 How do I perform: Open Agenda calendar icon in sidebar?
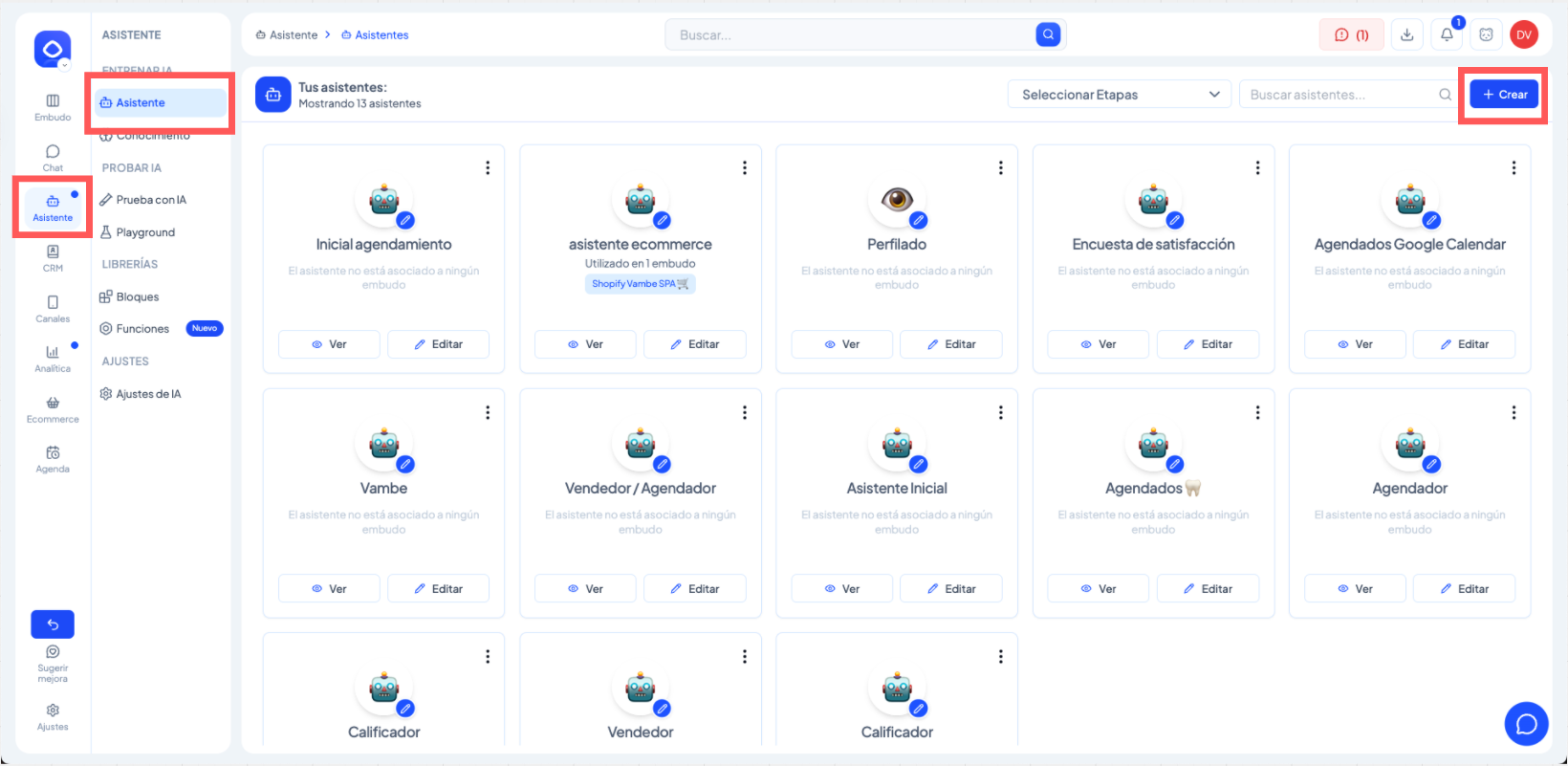[x=53, y=459]
